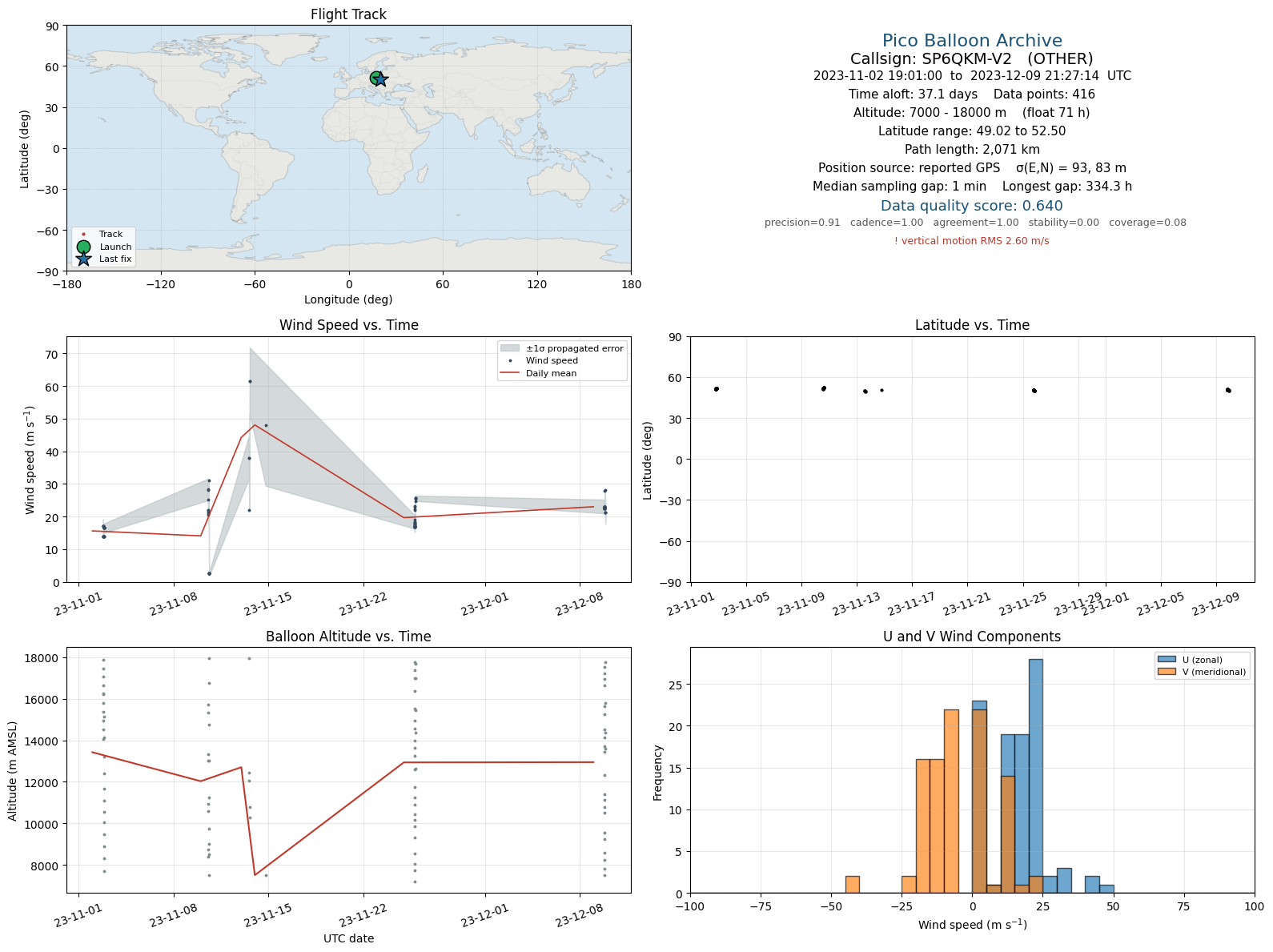The image size is (1273, 952).
Task: Click "Time aloft: 37.1 days" text
Action: (913, 94)
